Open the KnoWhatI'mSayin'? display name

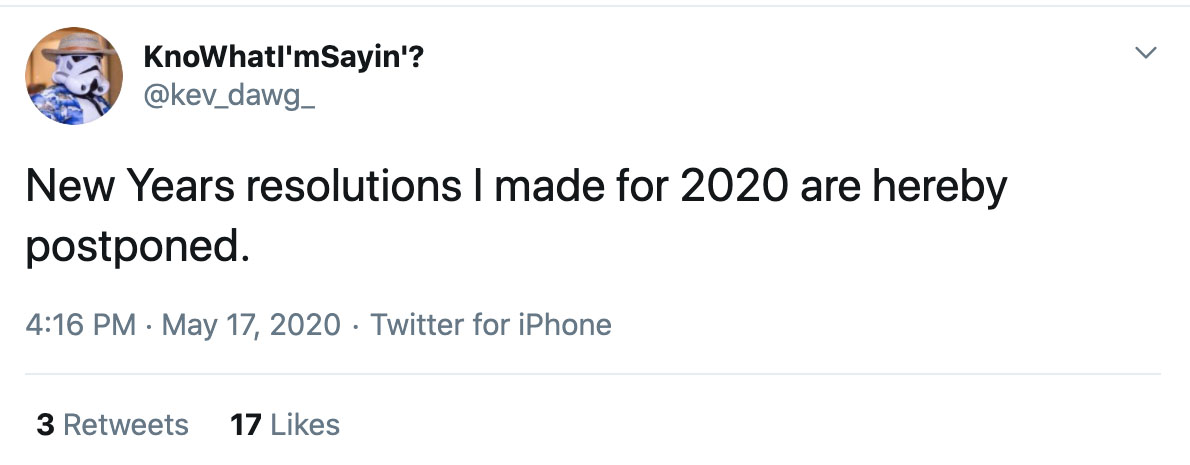[283, 59]
